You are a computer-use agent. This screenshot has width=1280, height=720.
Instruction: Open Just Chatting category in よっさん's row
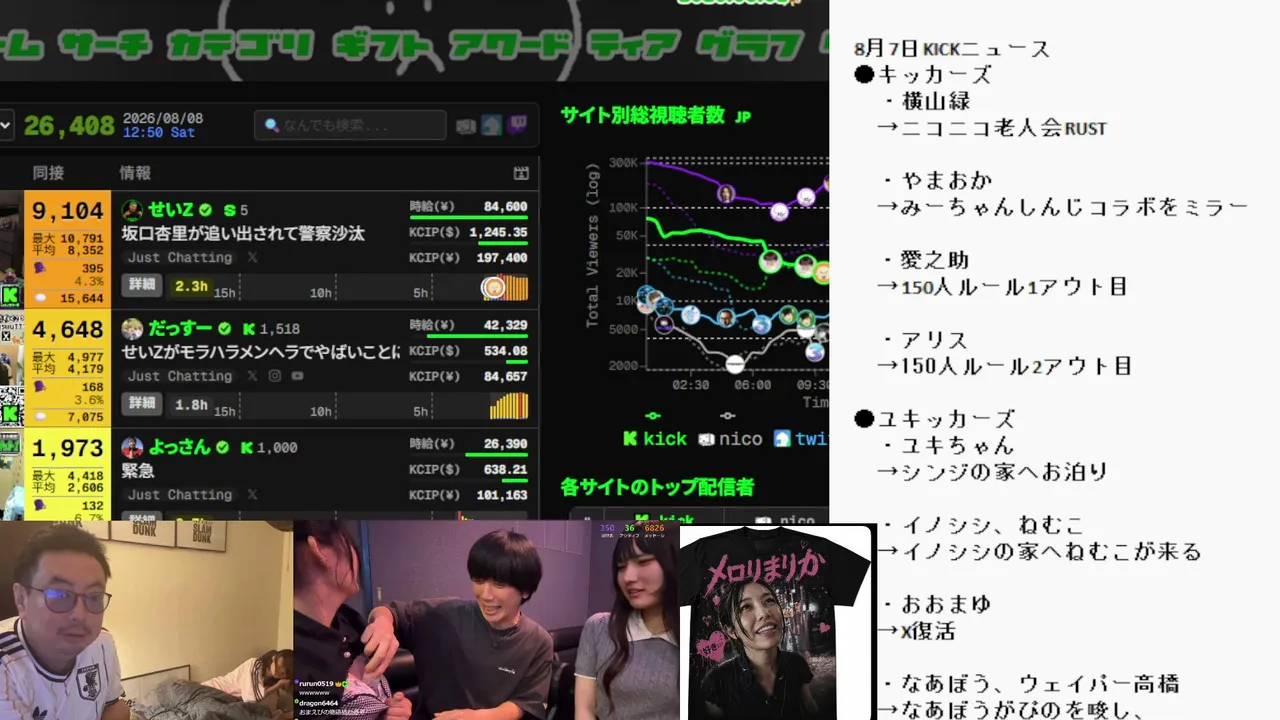180,495
